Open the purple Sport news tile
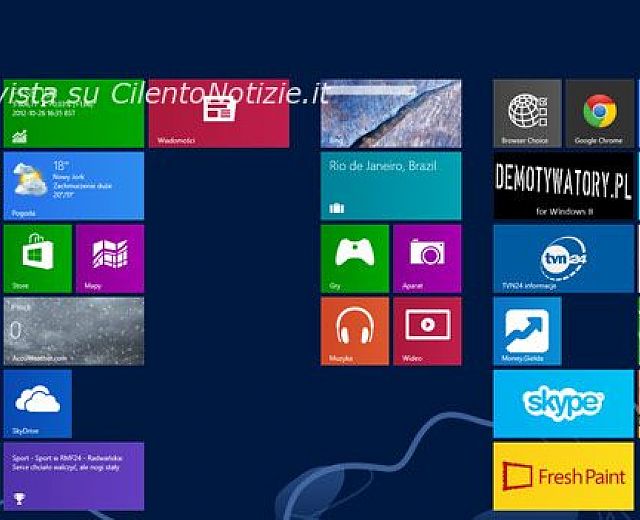 (x=73, y=476)
